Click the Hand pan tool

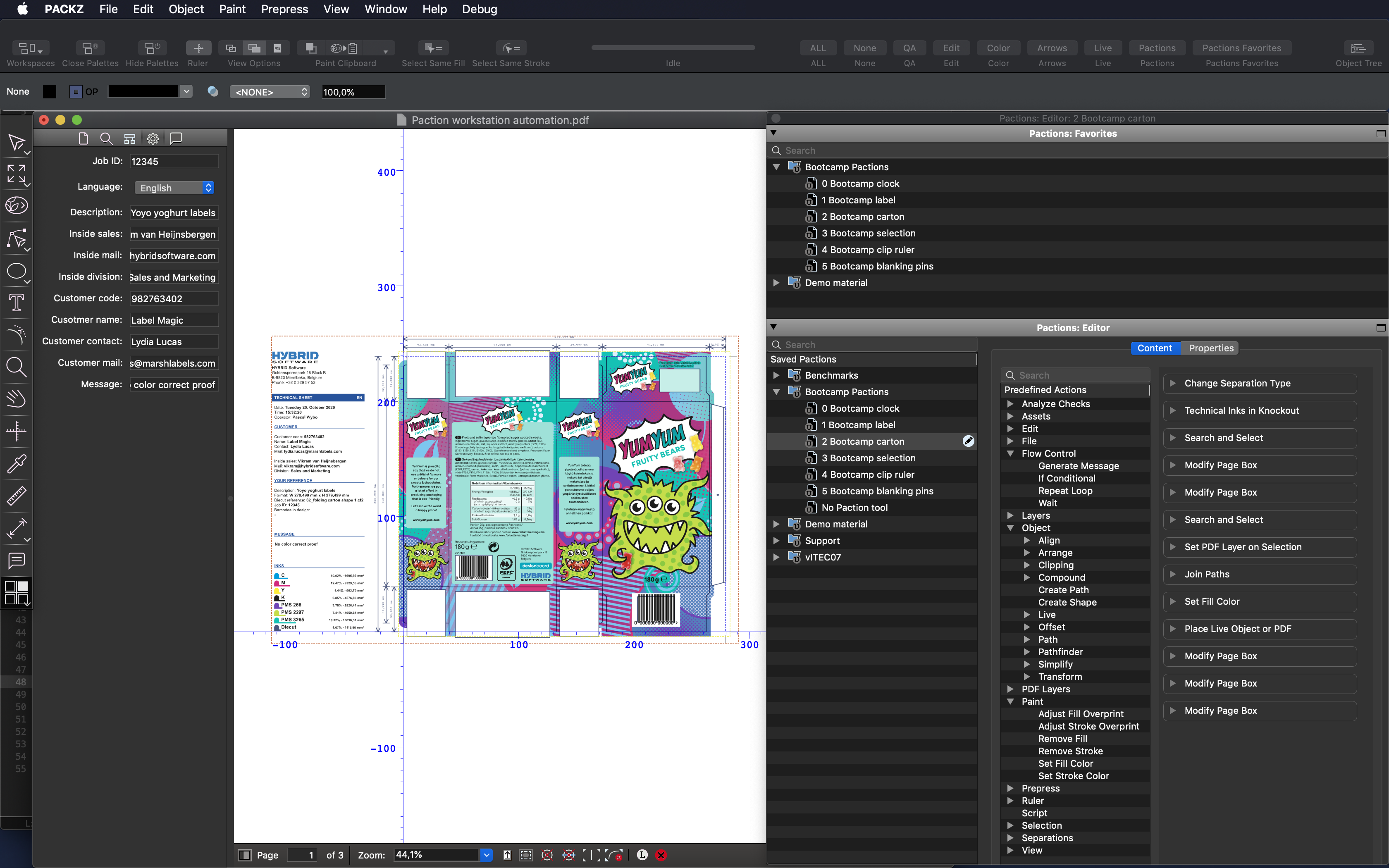(16, 398)
